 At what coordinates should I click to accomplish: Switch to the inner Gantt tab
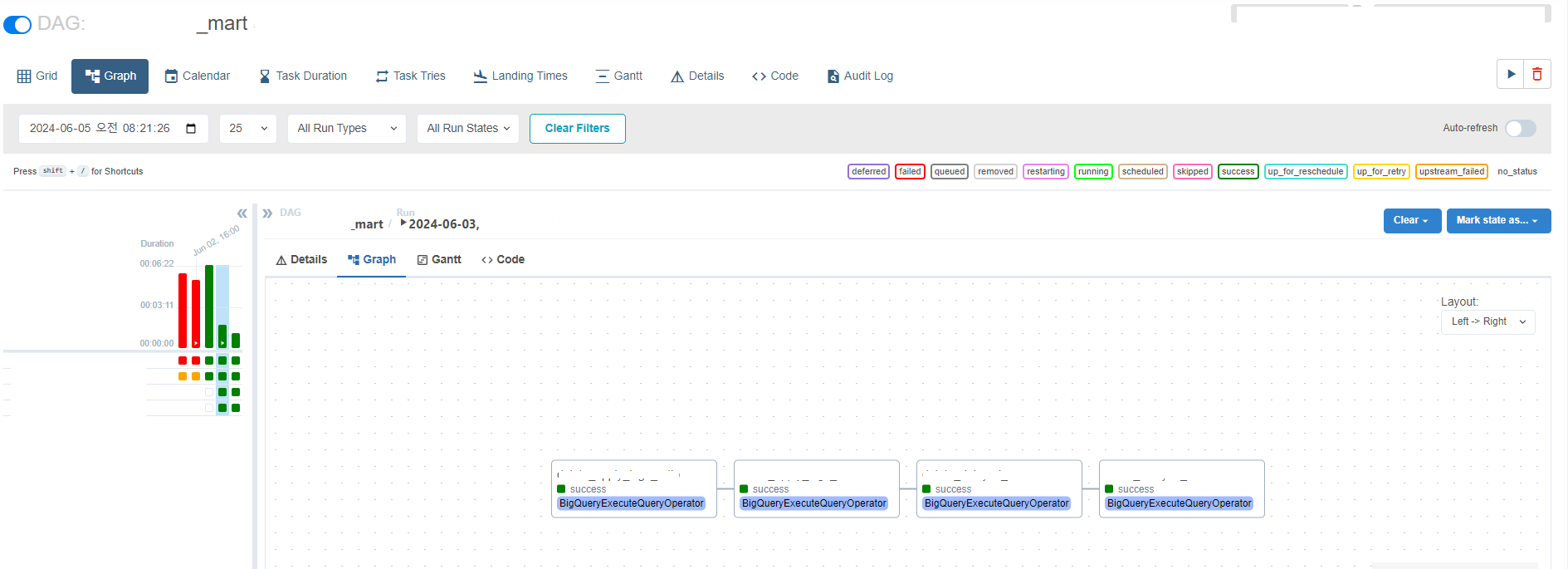pos(439,260)
